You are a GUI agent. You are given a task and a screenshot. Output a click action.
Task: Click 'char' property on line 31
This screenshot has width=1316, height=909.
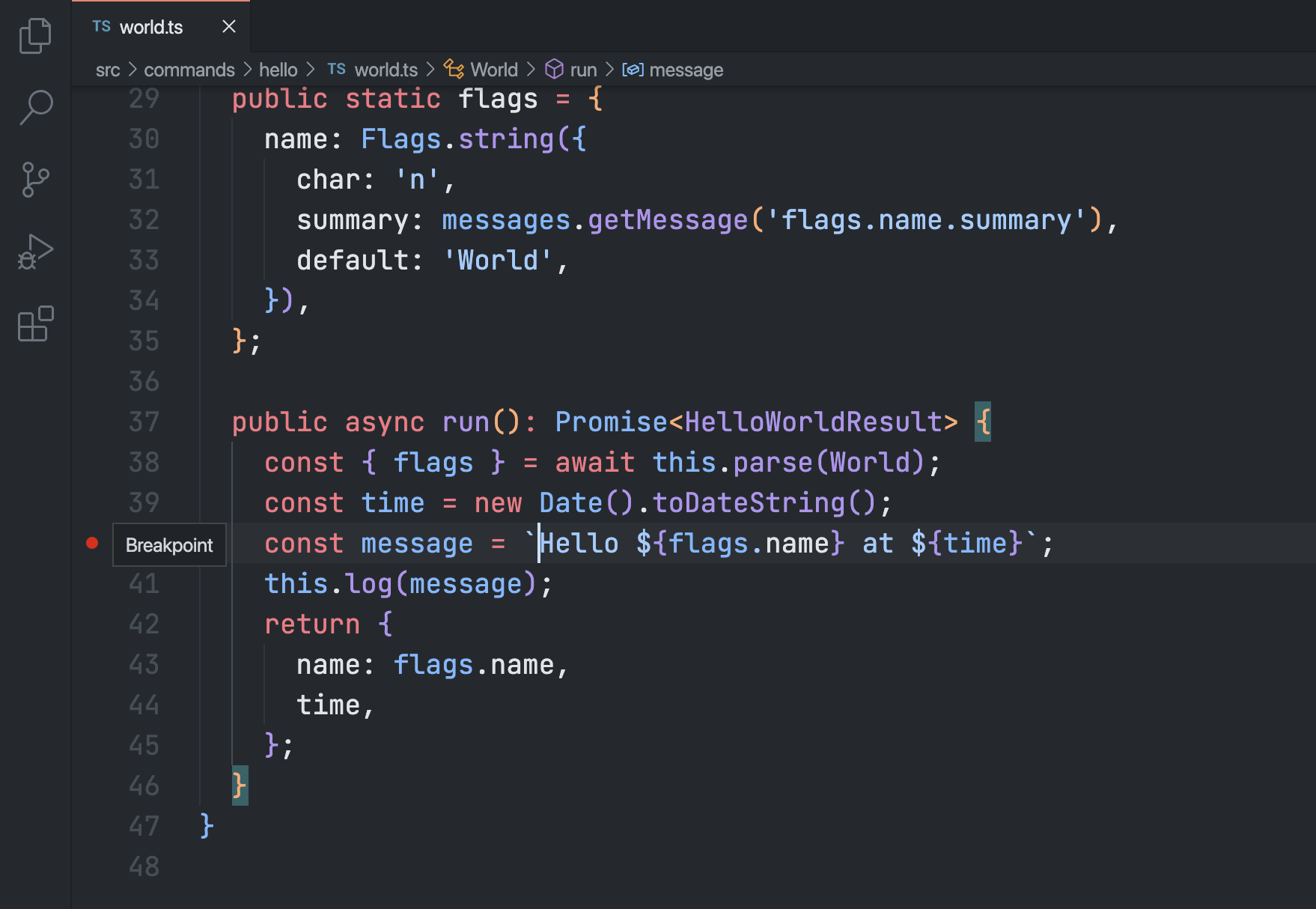pyautogui.click(x=329, y=180)
